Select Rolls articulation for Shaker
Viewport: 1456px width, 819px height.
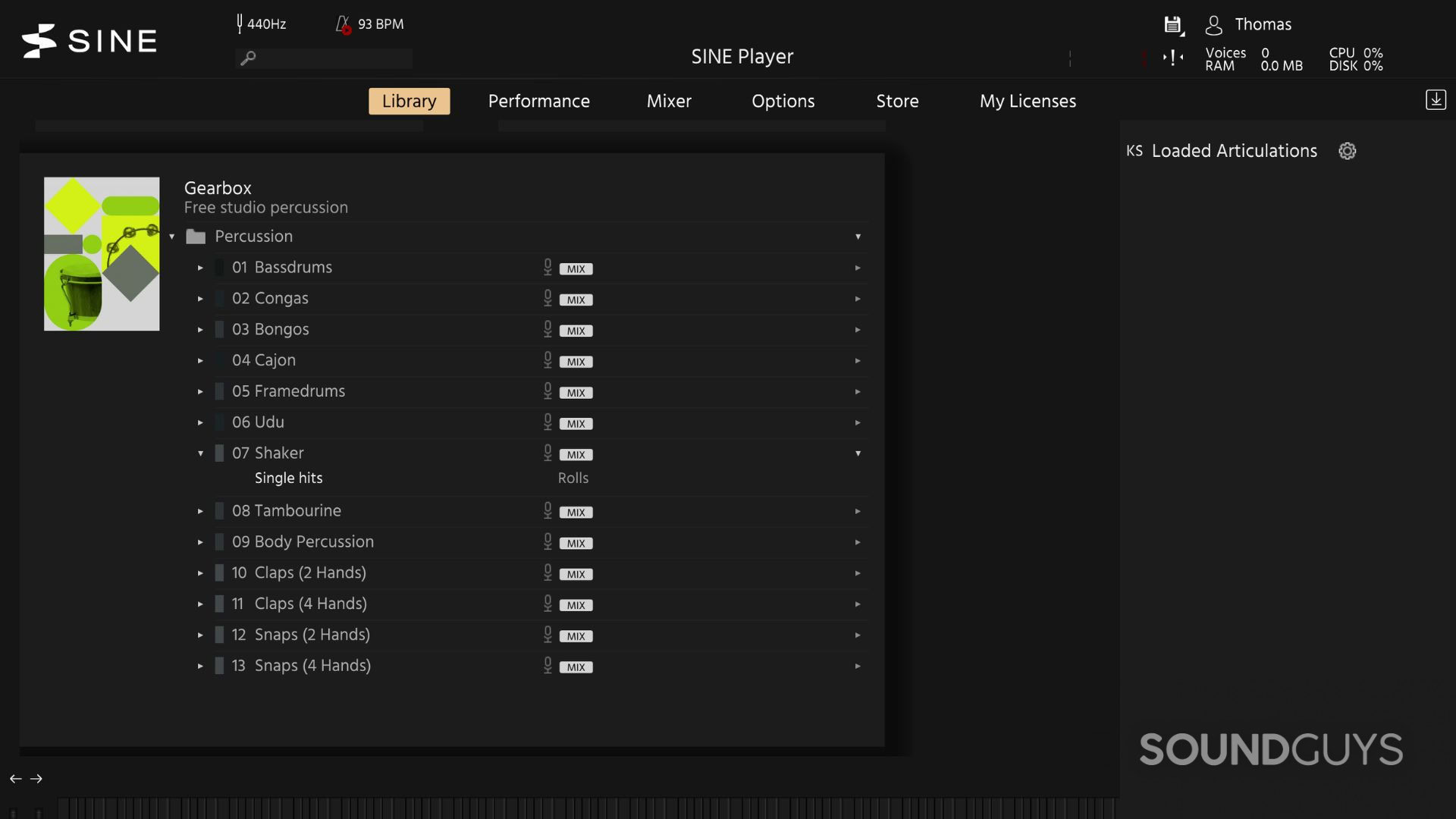[573, 478]
